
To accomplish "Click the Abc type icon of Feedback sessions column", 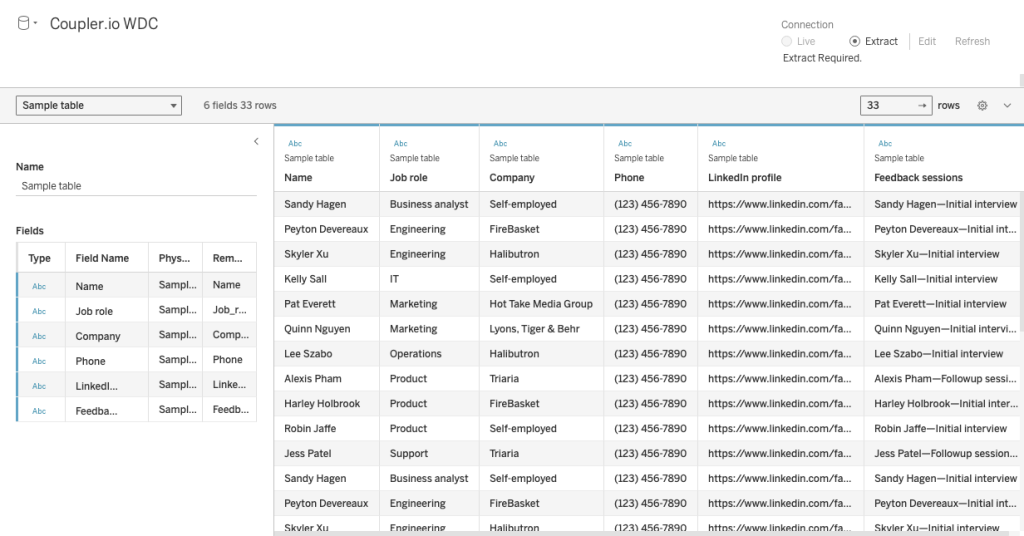I will coord(885,144).
